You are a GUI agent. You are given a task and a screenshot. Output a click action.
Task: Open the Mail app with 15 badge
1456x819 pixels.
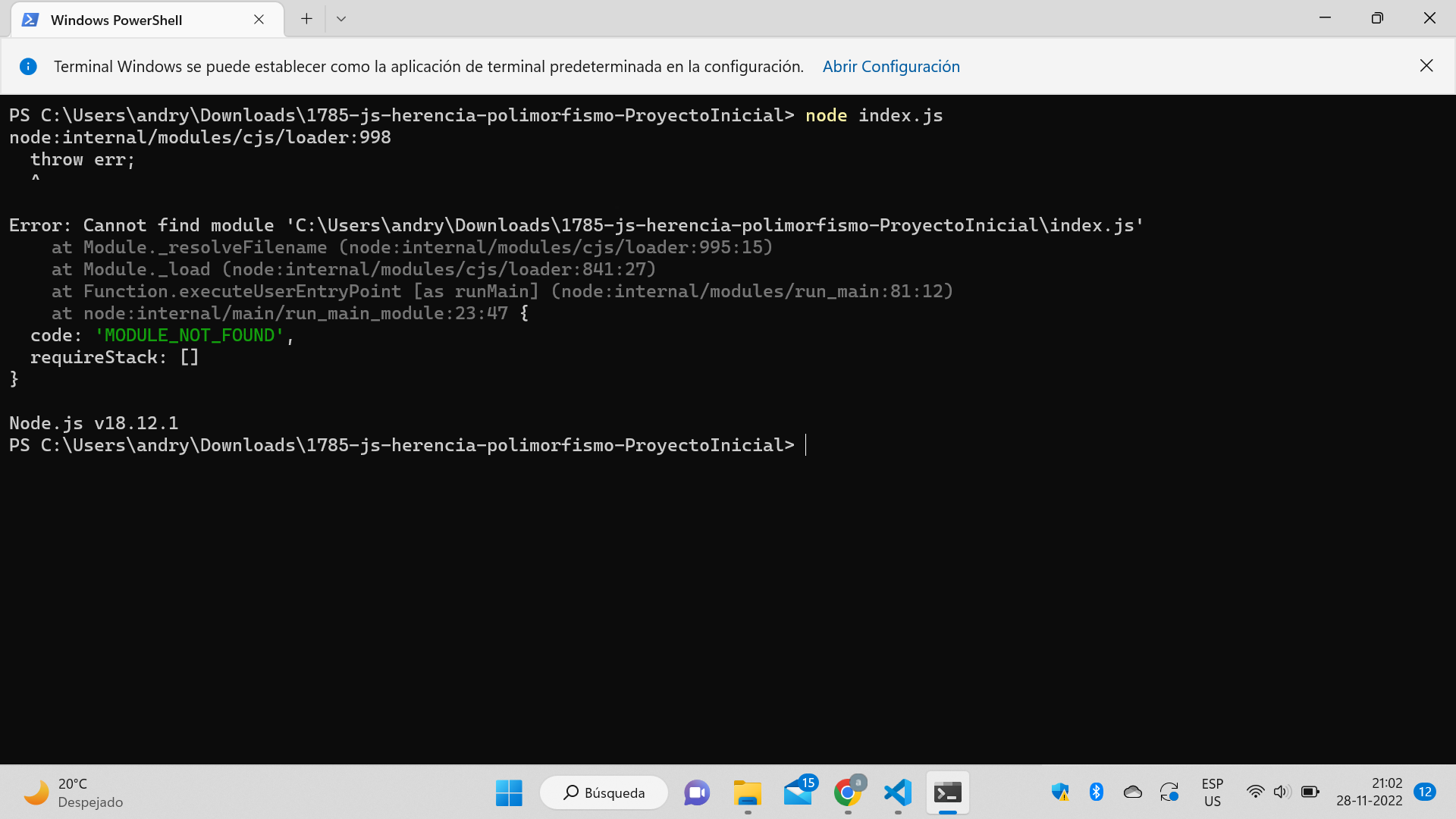(799, 792)
